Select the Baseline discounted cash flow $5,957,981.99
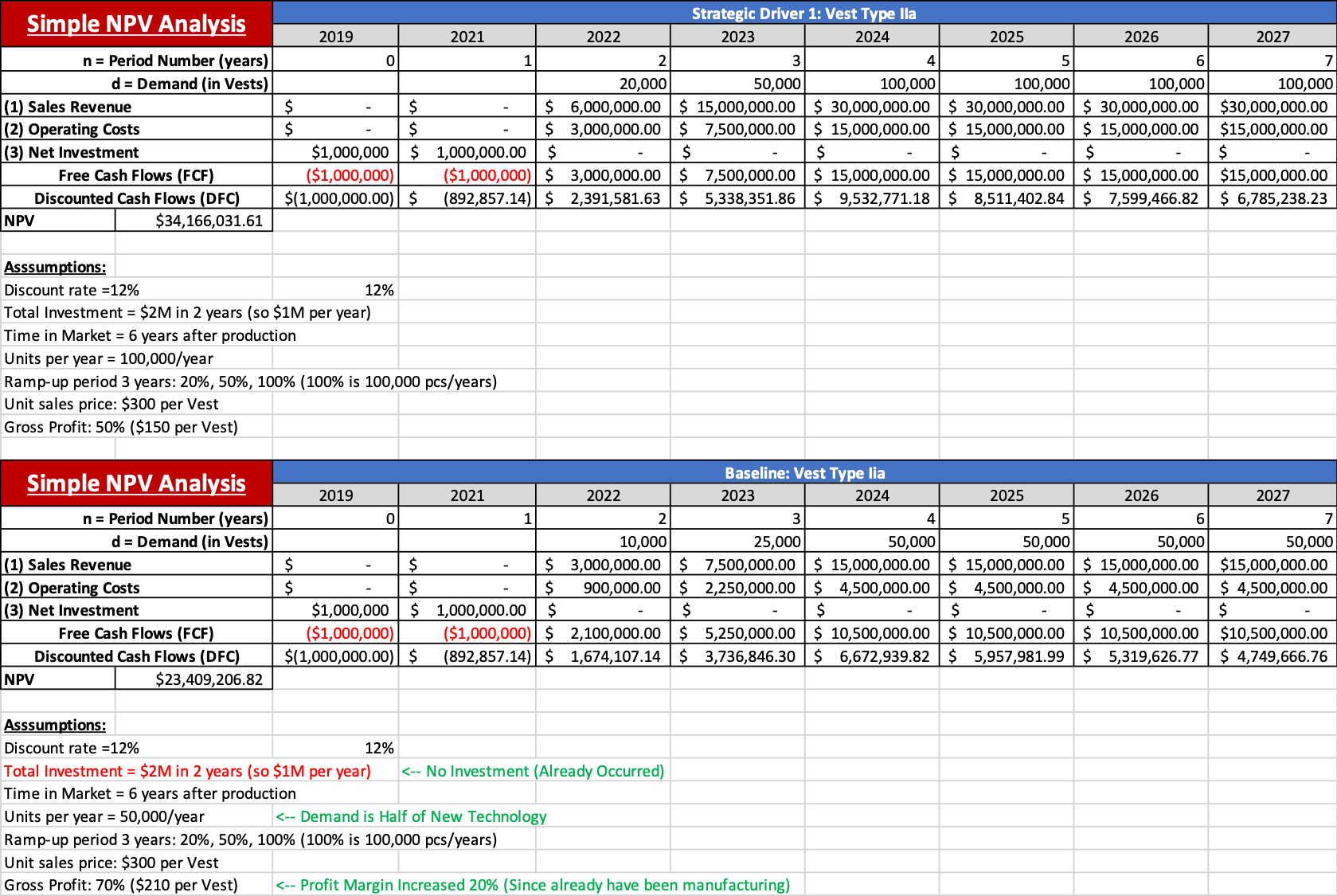1337x896 pixels. pyautogui.click(x=1007, y=656)
